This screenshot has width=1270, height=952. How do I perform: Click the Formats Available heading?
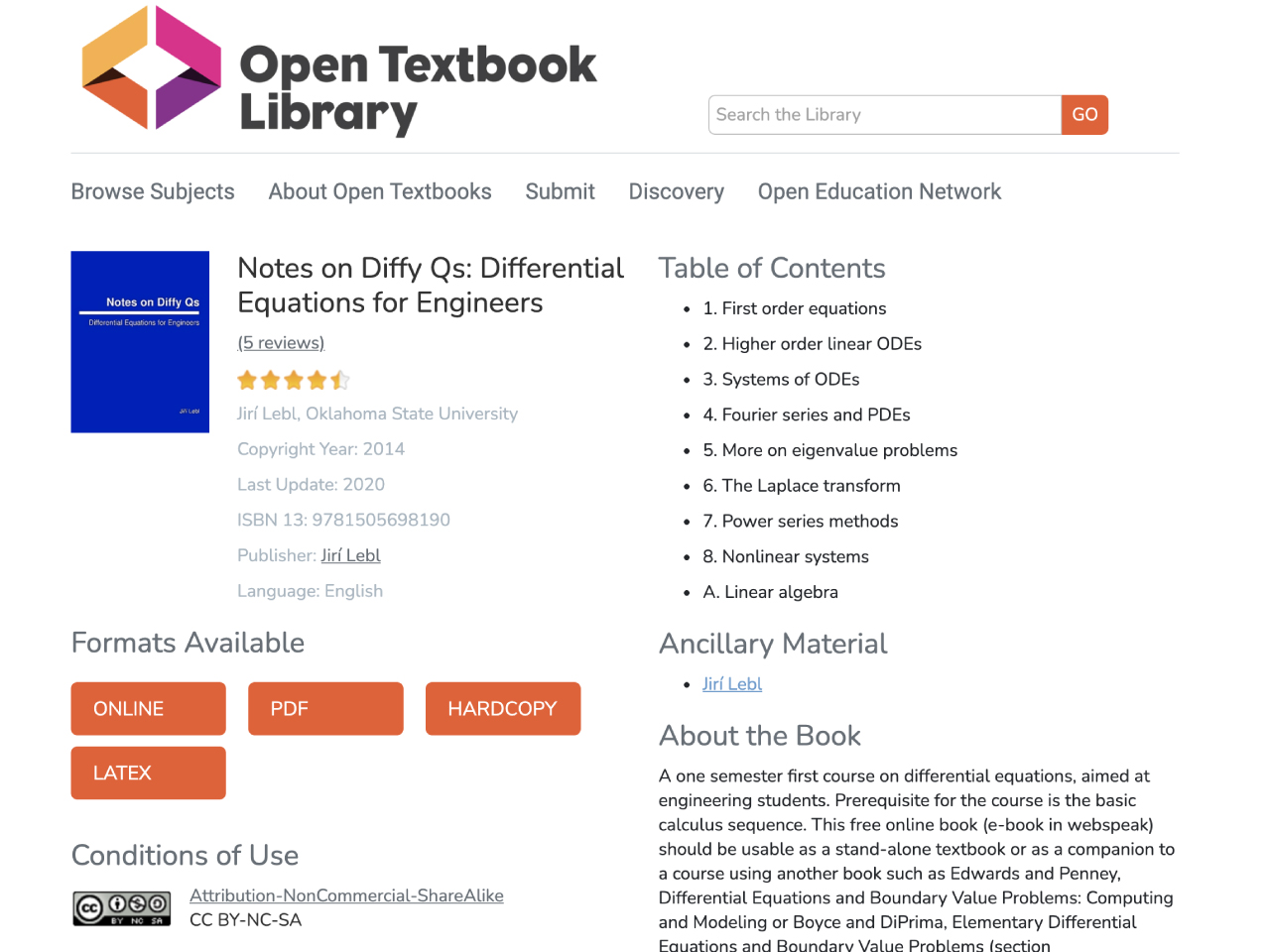pyautogui.click(x=189, y=643)
